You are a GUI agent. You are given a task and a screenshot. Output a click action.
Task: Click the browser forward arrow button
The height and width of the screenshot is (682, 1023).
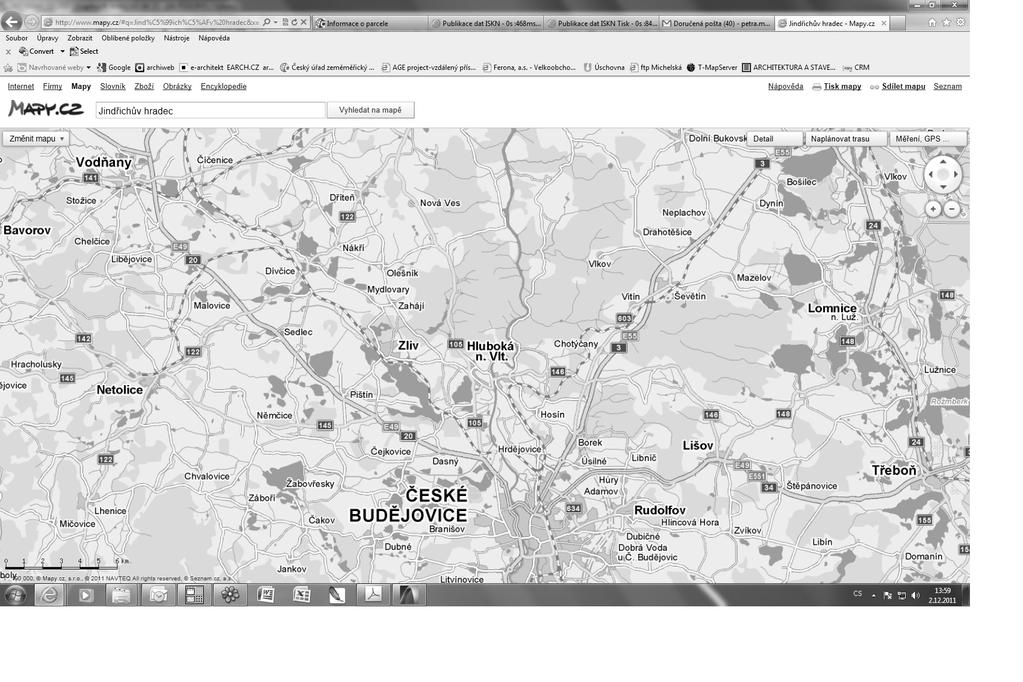[31, 22]
